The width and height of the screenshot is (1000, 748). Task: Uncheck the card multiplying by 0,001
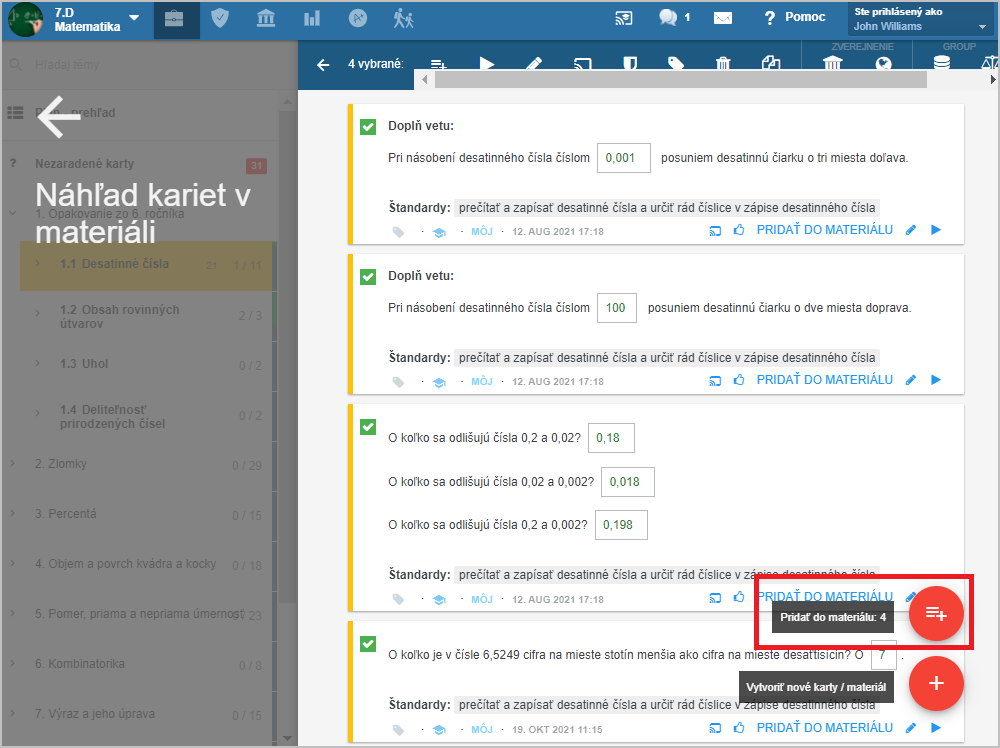pos(368,127)
